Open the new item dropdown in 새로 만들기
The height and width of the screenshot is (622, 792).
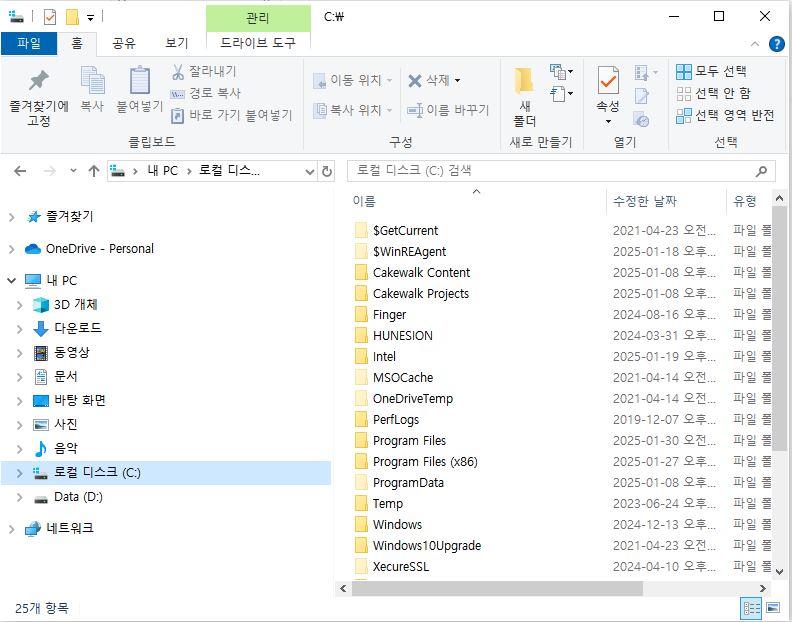pyautogui.click(x=561, y=72)
